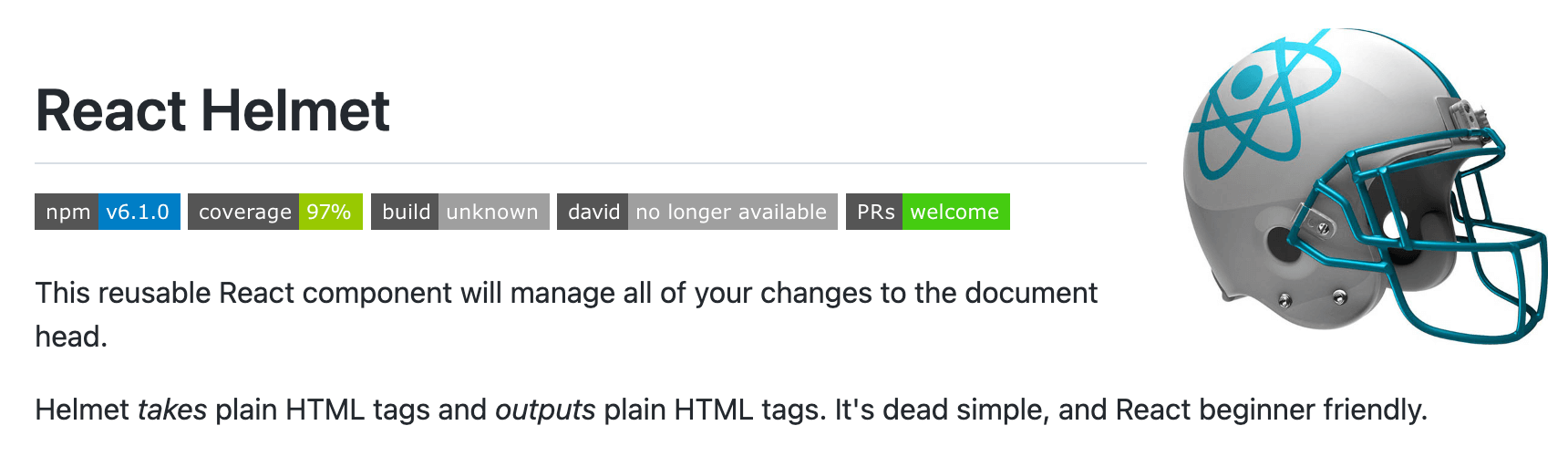Click the React Helmet heading
This screenshot has width=1568, height=467.
(212, 110)
